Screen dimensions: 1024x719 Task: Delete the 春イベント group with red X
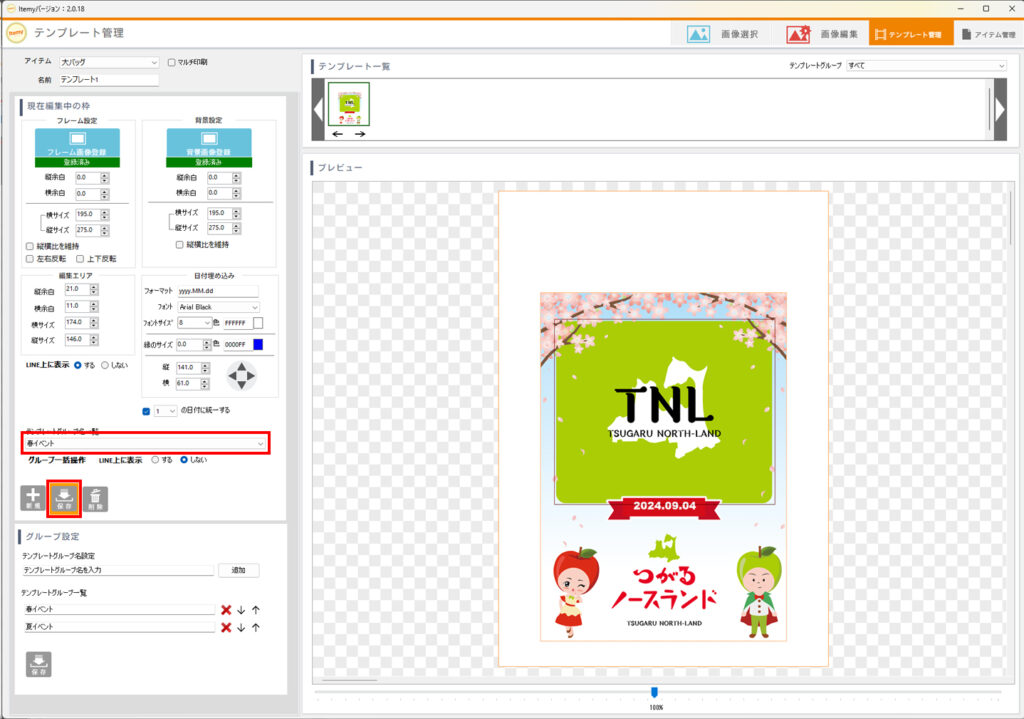(226, 609)
